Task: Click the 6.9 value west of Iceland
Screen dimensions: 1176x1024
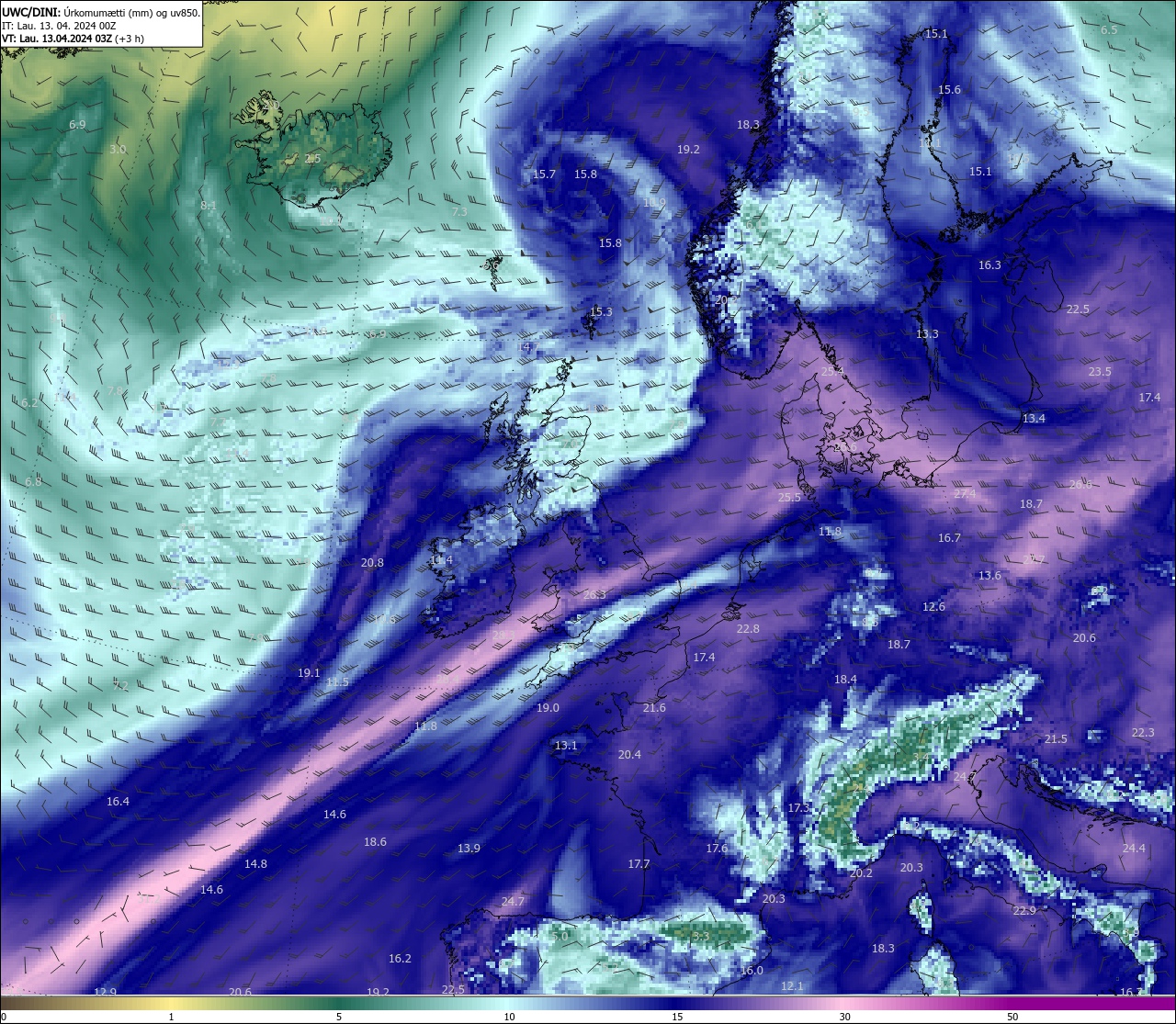Action: tap(77, 125)
